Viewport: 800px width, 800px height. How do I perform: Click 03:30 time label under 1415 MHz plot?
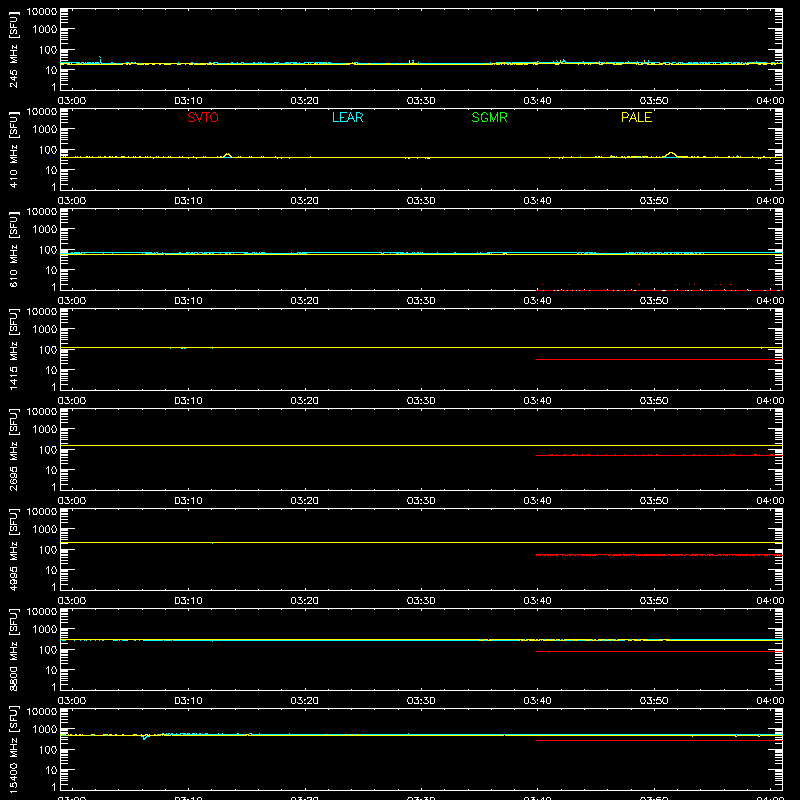point(421,401)
